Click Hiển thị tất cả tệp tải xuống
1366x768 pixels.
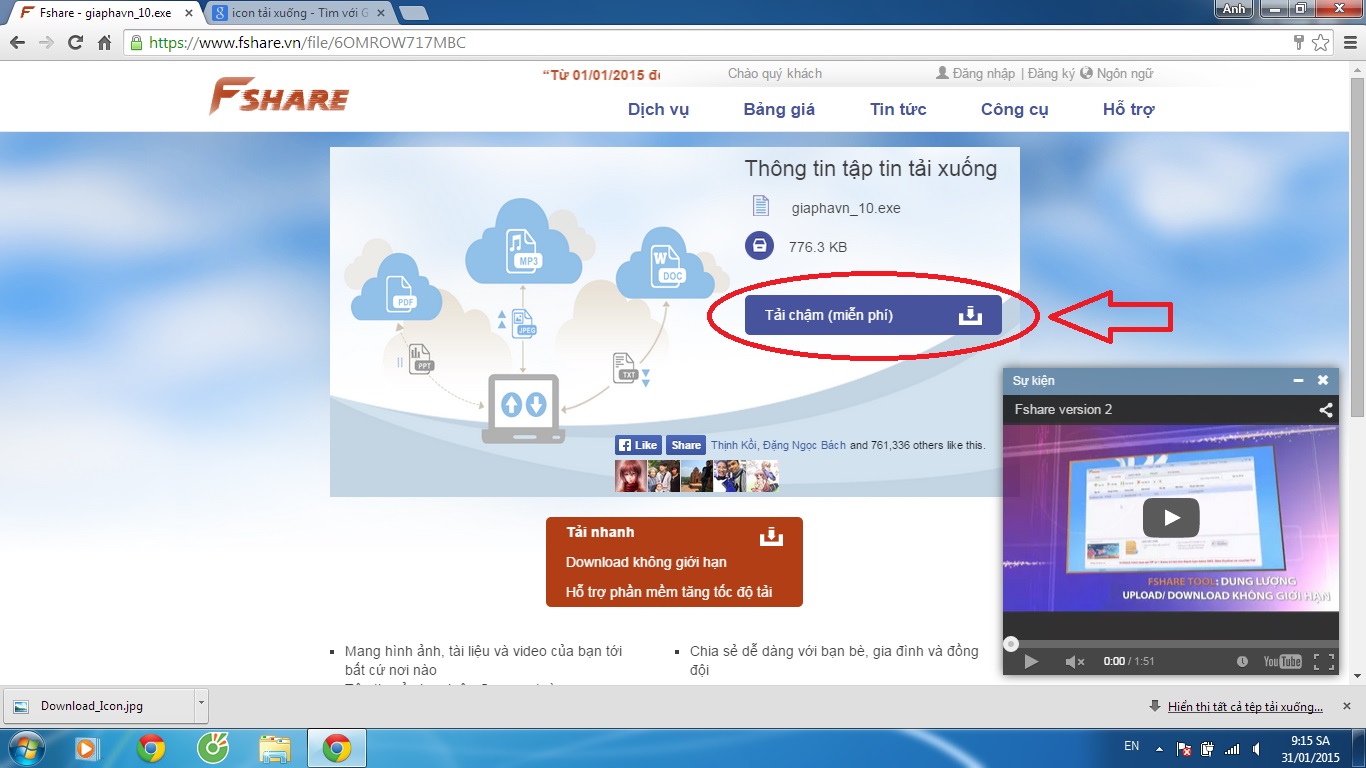pyautogui.click(x=1245, y=706)
